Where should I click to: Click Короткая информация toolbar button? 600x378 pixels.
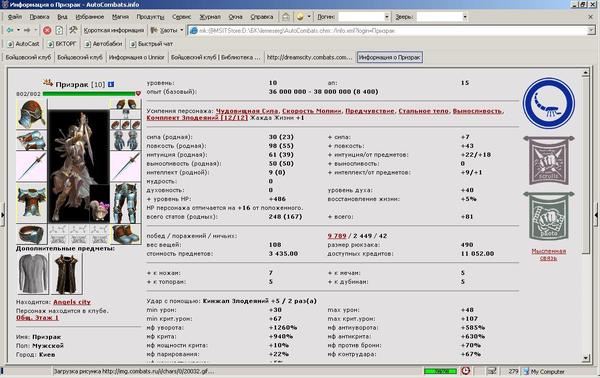click(x=114, y=30)
